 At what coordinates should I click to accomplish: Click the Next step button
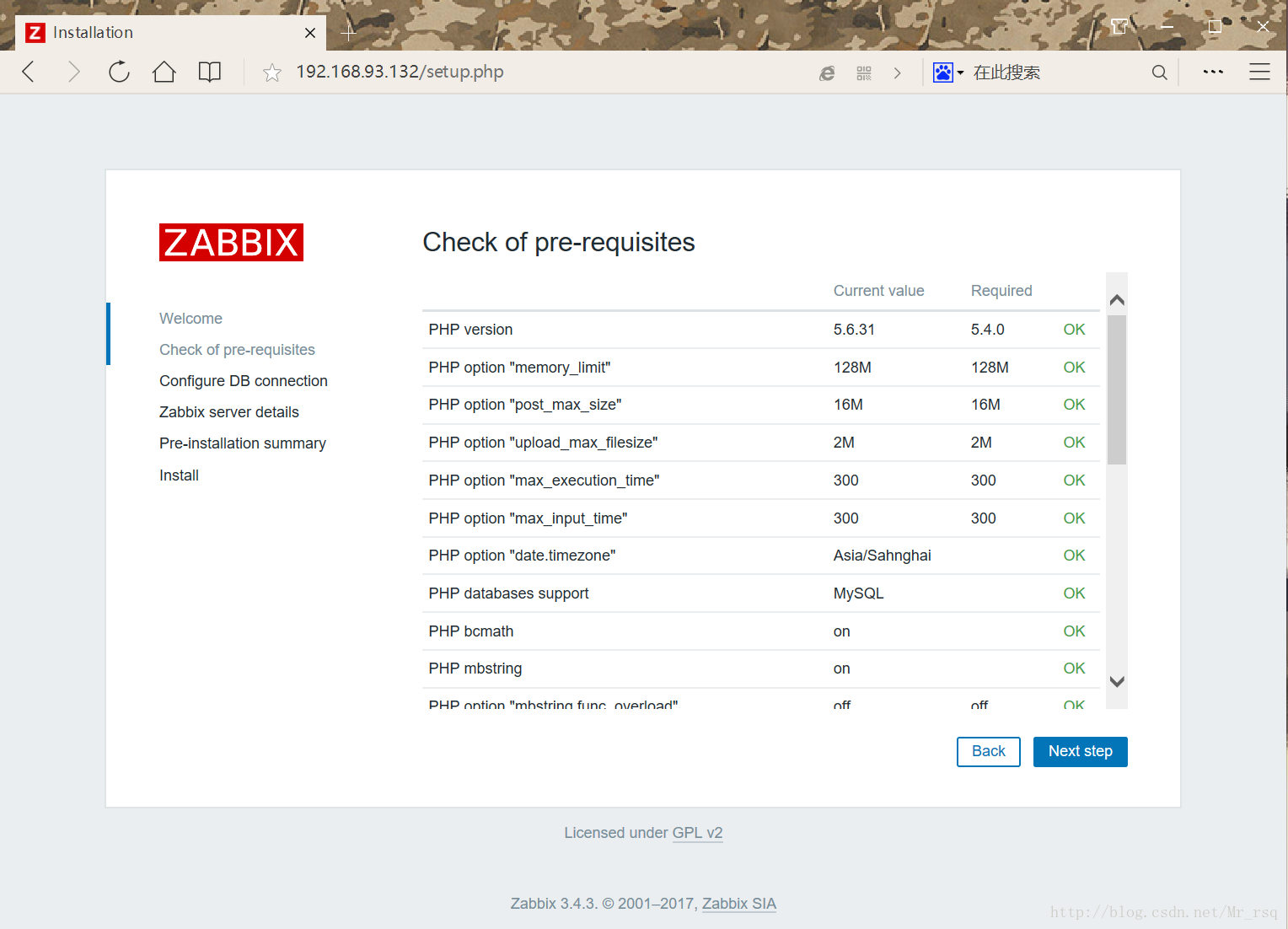tap(1080, 751)
